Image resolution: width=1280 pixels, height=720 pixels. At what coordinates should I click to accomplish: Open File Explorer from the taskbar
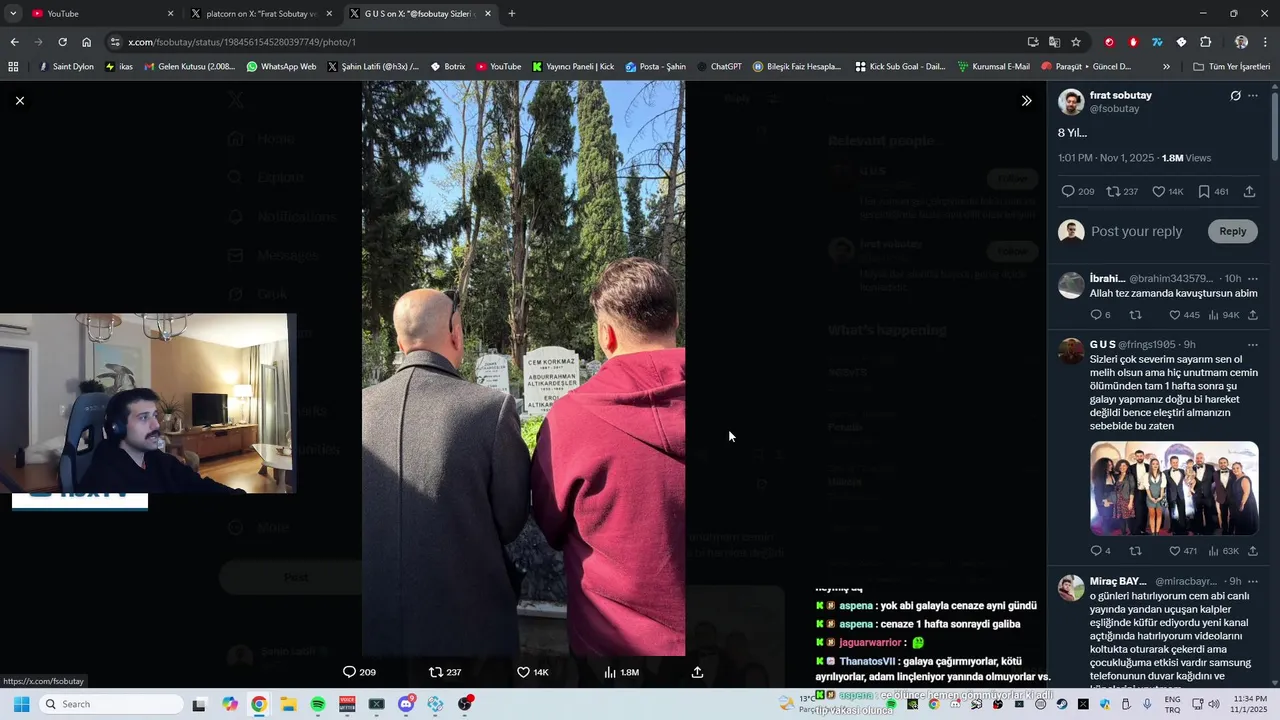(288, 704)
